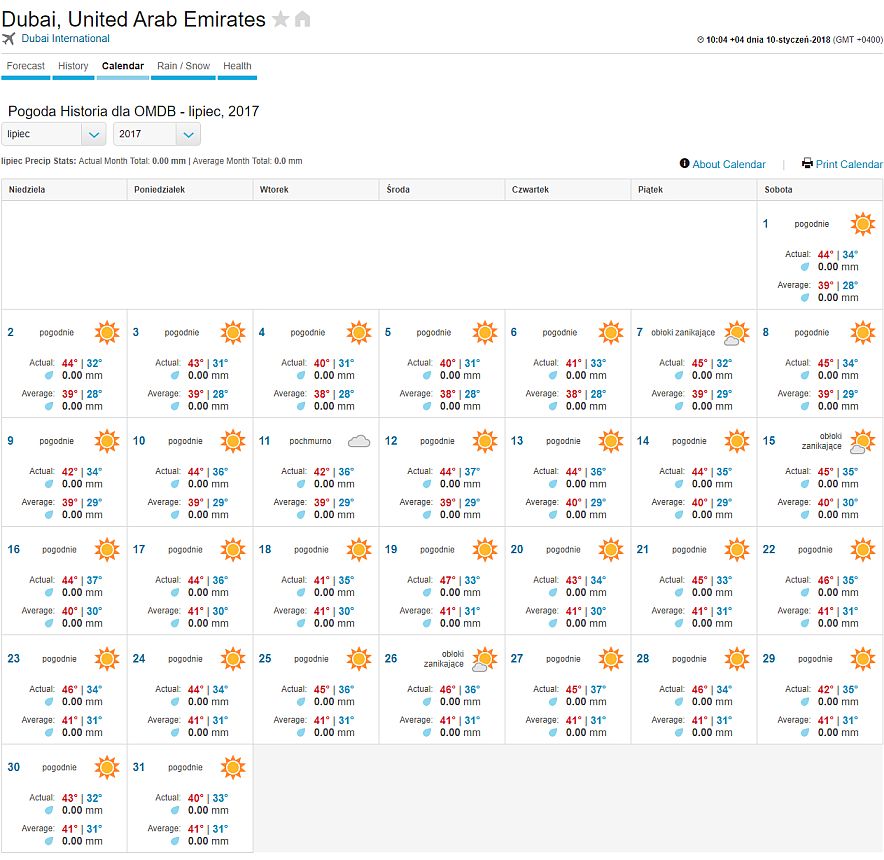Screen dimensions: 884x860
Task: Click the average precipitation drop icon on day 16
Action: pyautogui.click(x=49, y=623)
